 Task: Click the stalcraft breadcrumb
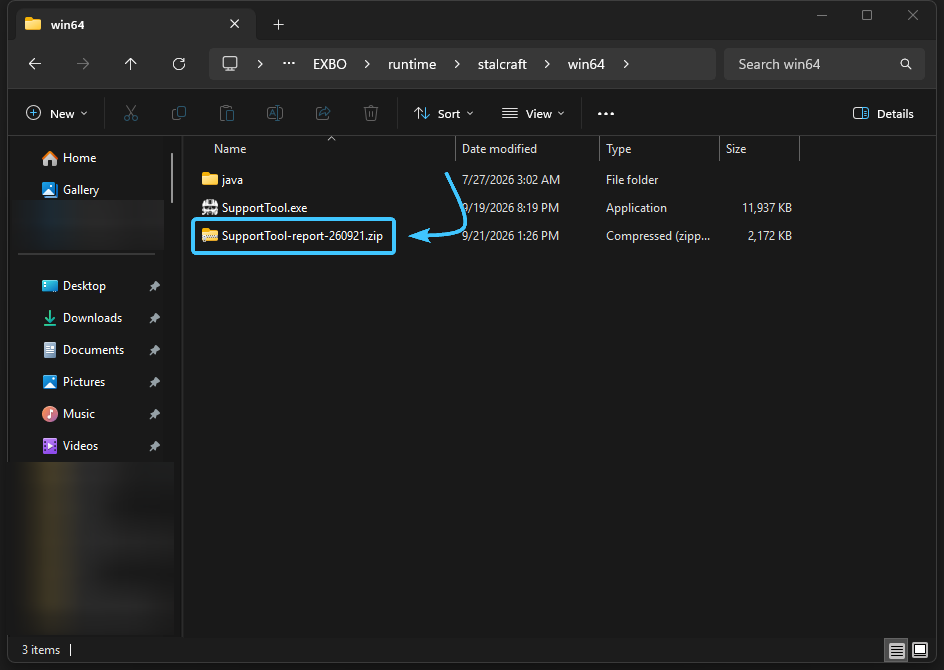tap(502, 64)
